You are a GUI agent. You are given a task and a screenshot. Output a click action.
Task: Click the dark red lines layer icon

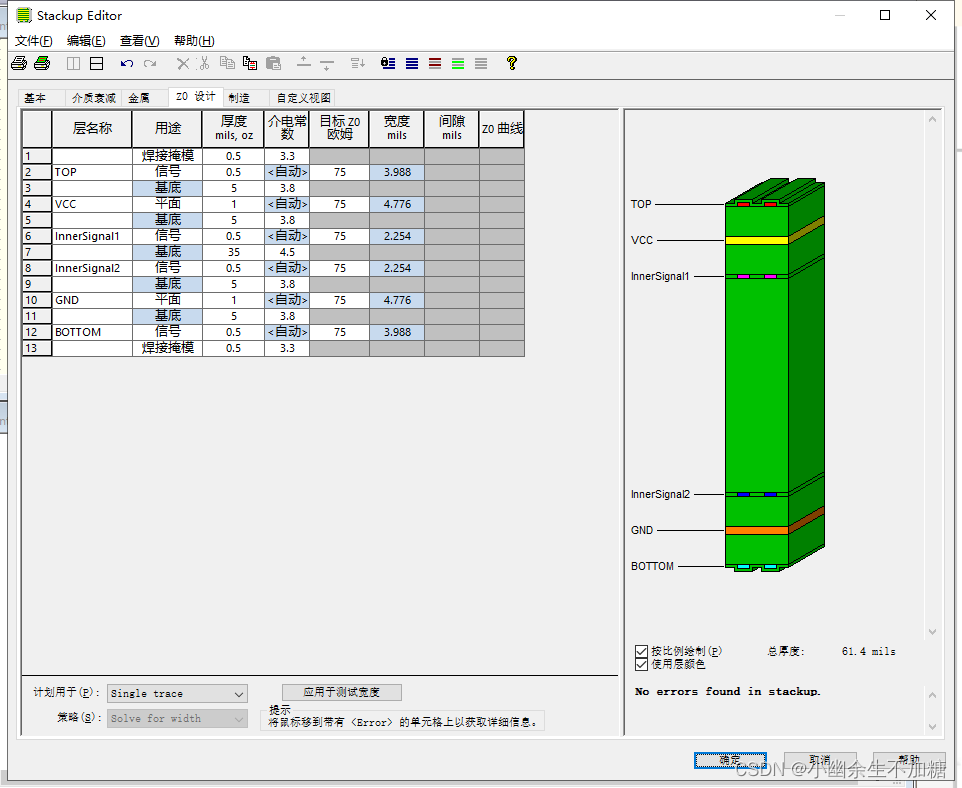click(435, 63)
